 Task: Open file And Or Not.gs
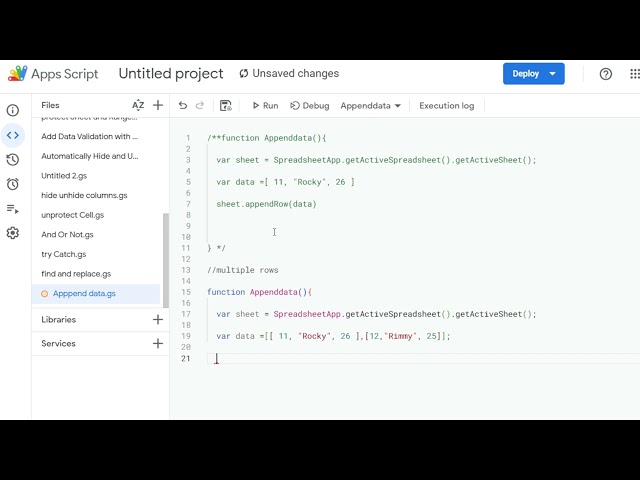coord(67,234)
